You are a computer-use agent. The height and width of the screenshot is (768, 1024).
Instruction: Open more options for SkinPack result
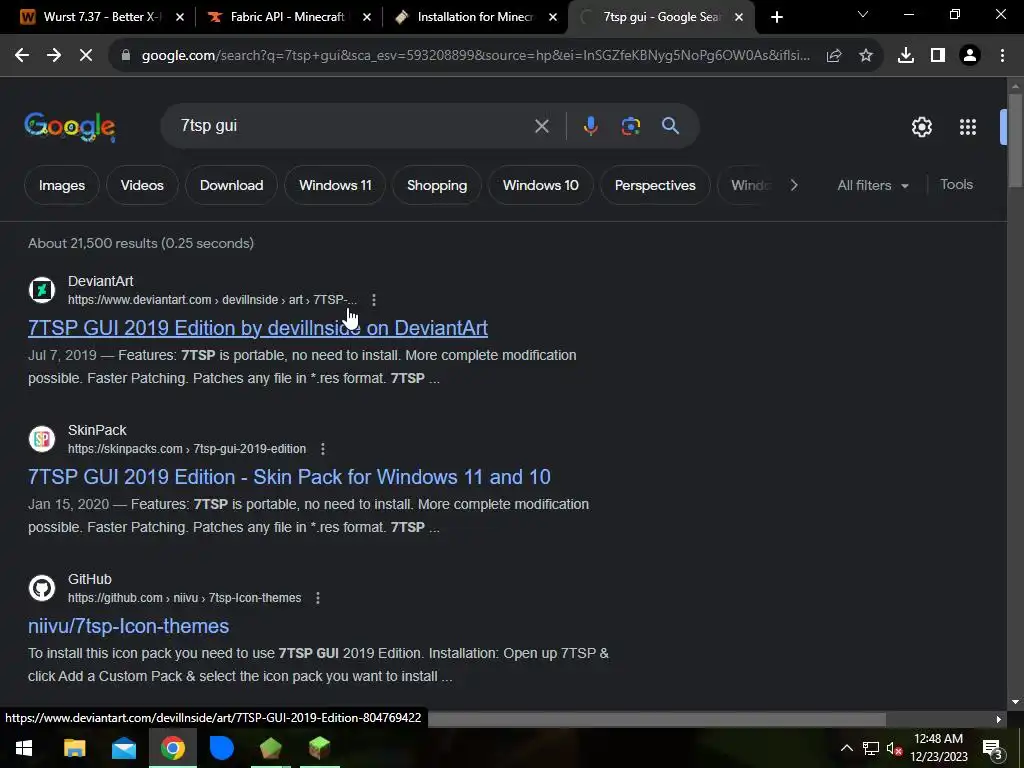[323, 449]
